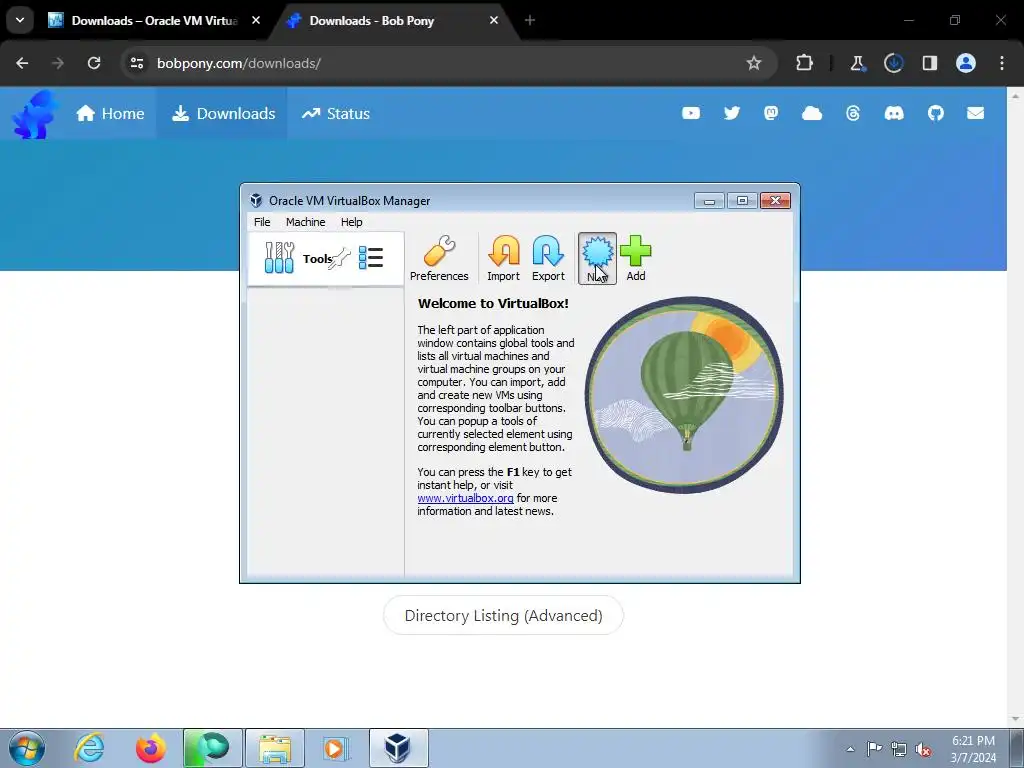Select the Downloads - Bob Pony tab
This screenshot has height=768, width=1024.
[394, 21]
